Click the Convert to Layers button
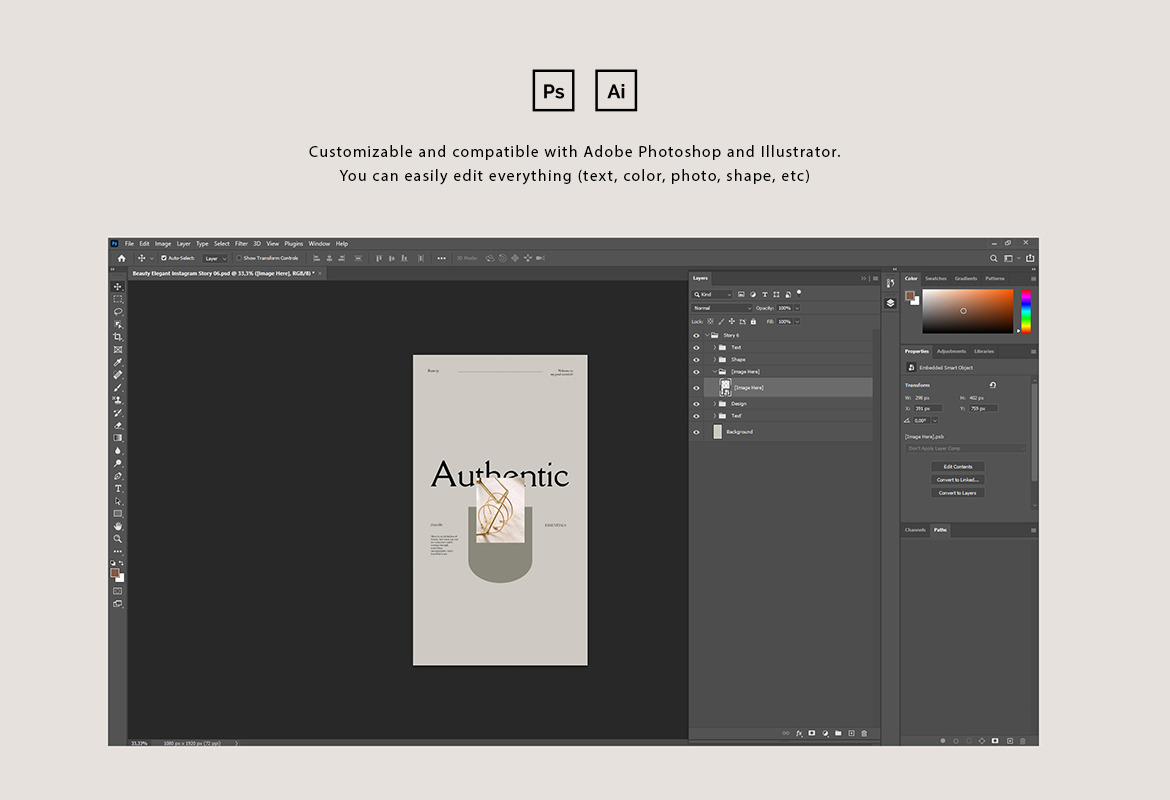The image size is (1170, 800). [x=957, y=493]
